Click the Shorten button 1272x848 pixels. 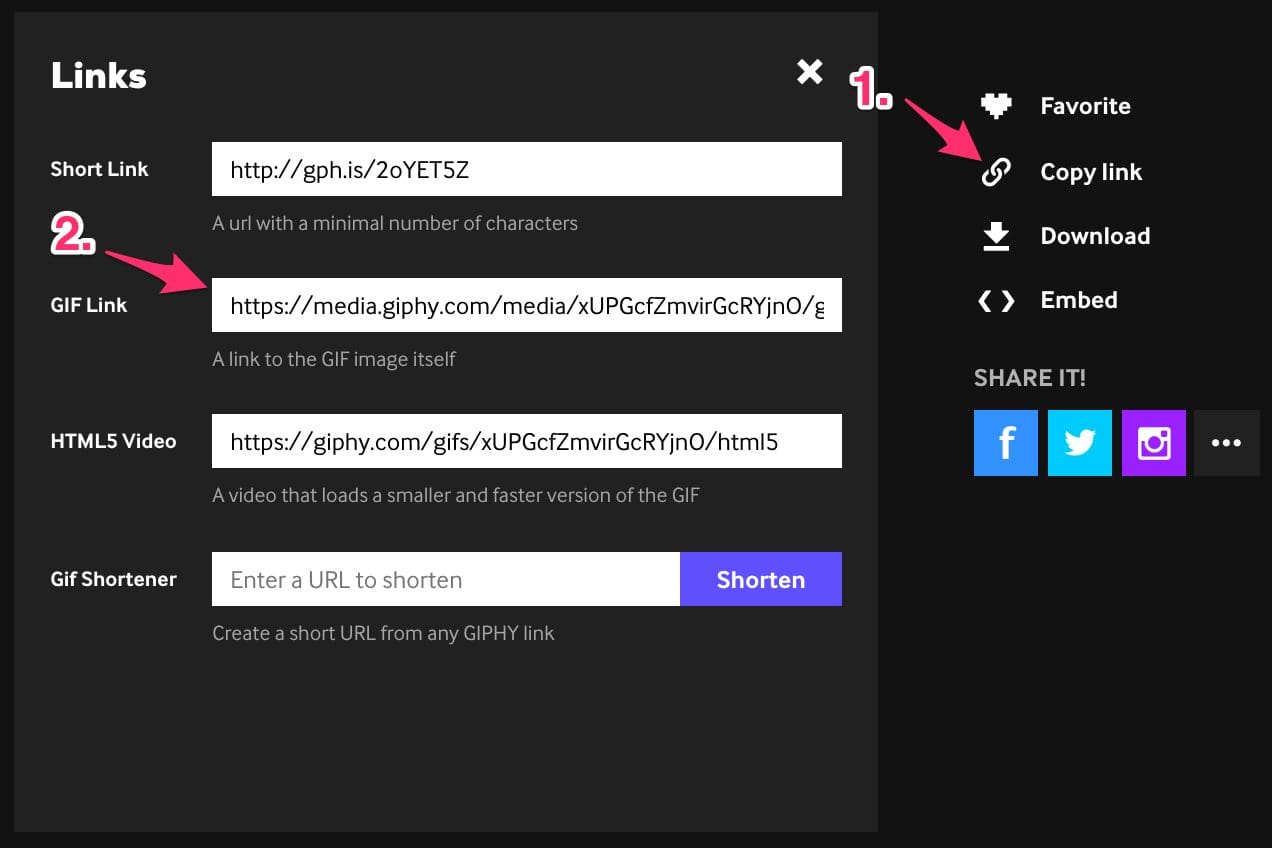(x=760, y=579)
